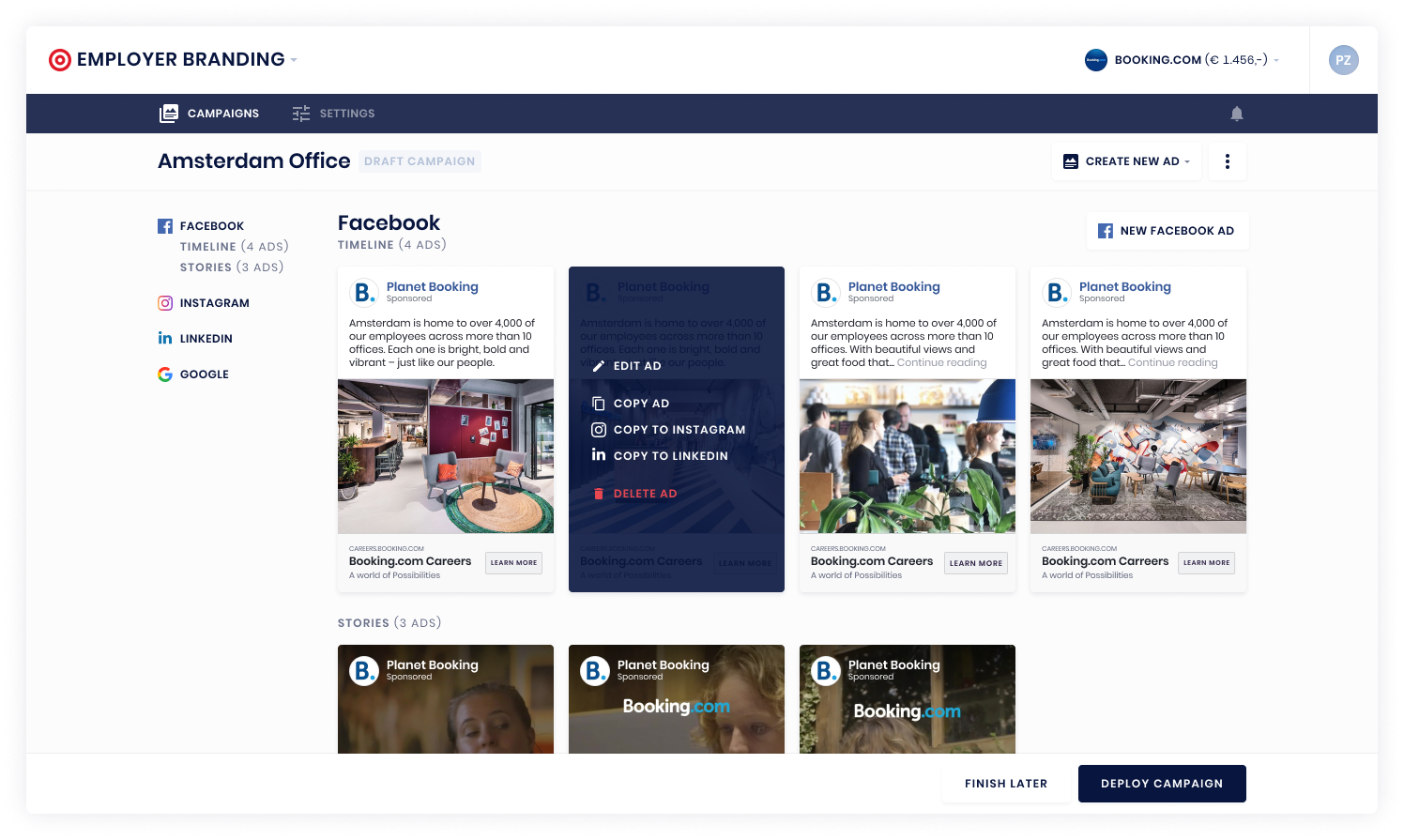This screenshot has height=840, width=1404.
Task: Click Continue reading on fourth timeline ad
Action: [x=1172, y=363]
